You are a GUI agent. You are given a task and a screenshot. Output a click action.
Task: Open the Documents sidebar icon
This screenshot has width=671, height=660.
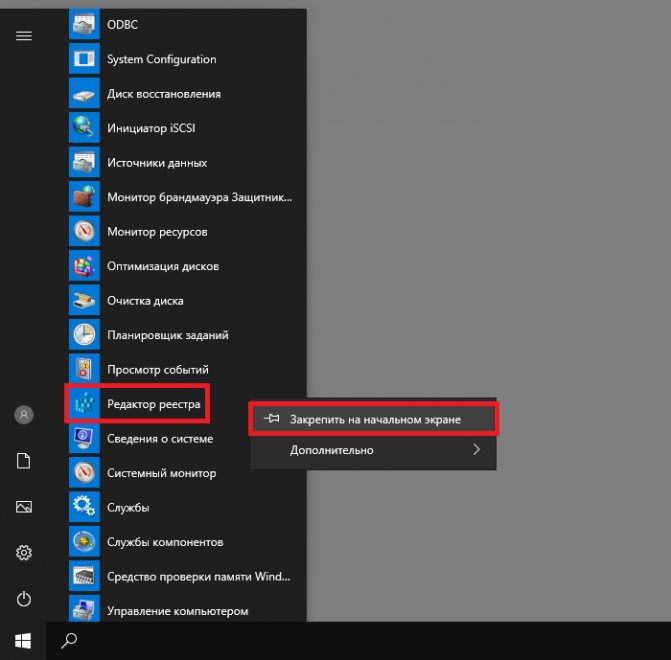coord(24,461)
